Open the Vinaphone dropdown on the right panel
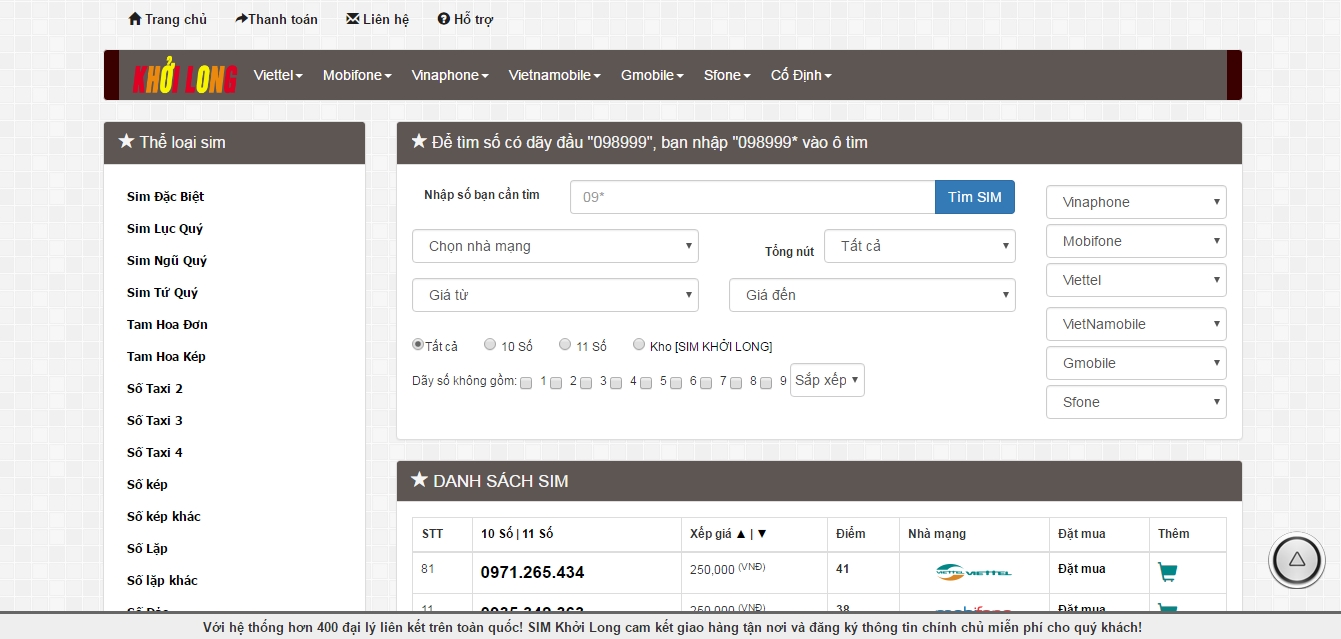The image size is (1341, 639). (x=1136, y=202)
